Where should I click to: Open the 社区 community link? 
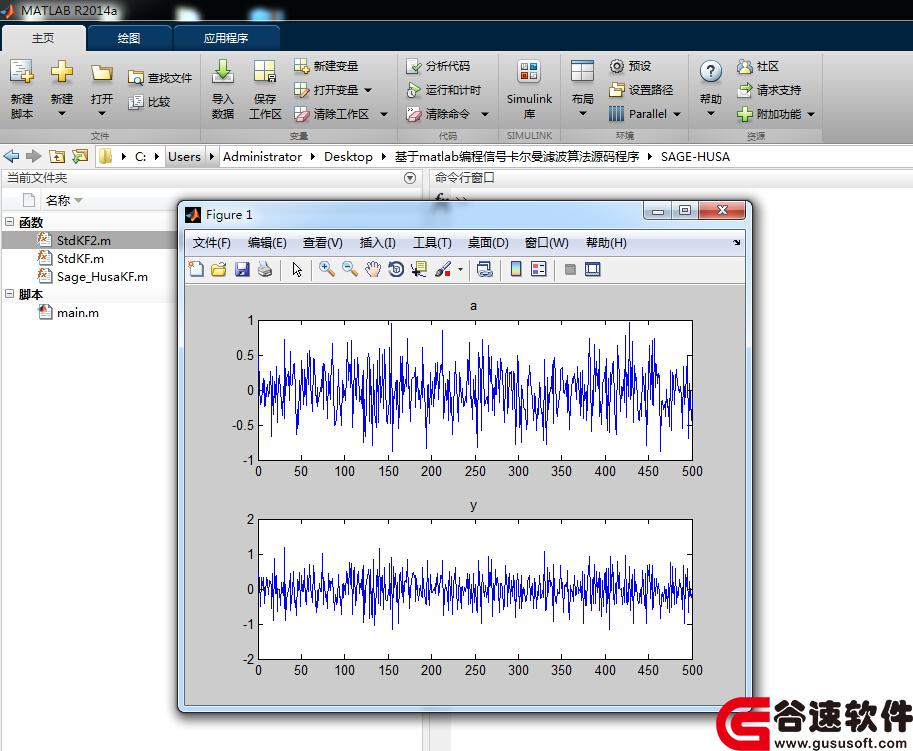(x=758, y=66)
